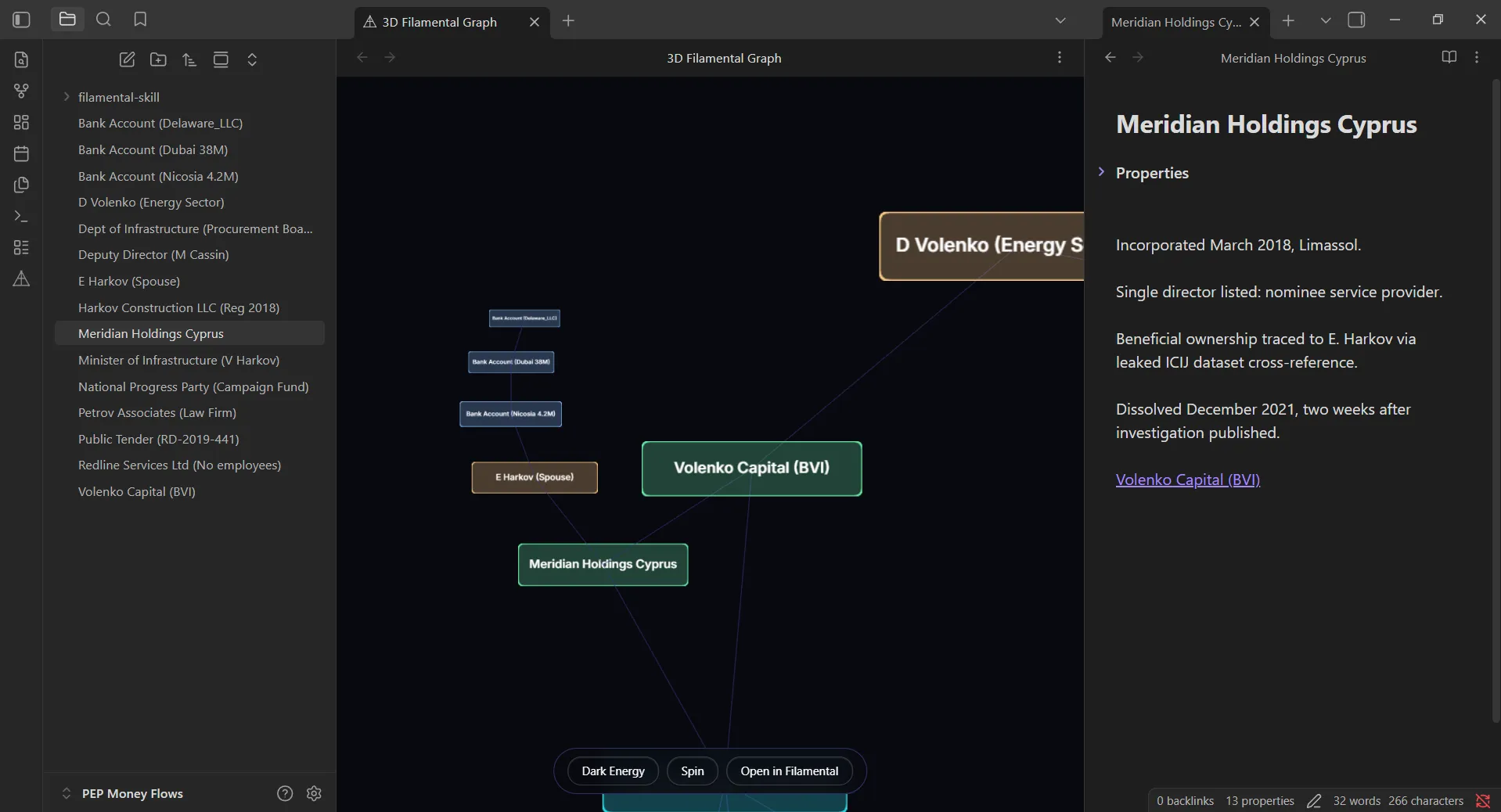This screenshot has height=812, width=1501.
Task: Open Volenko Capital (BVI) in the file list
Action: [x=189, y=491]
